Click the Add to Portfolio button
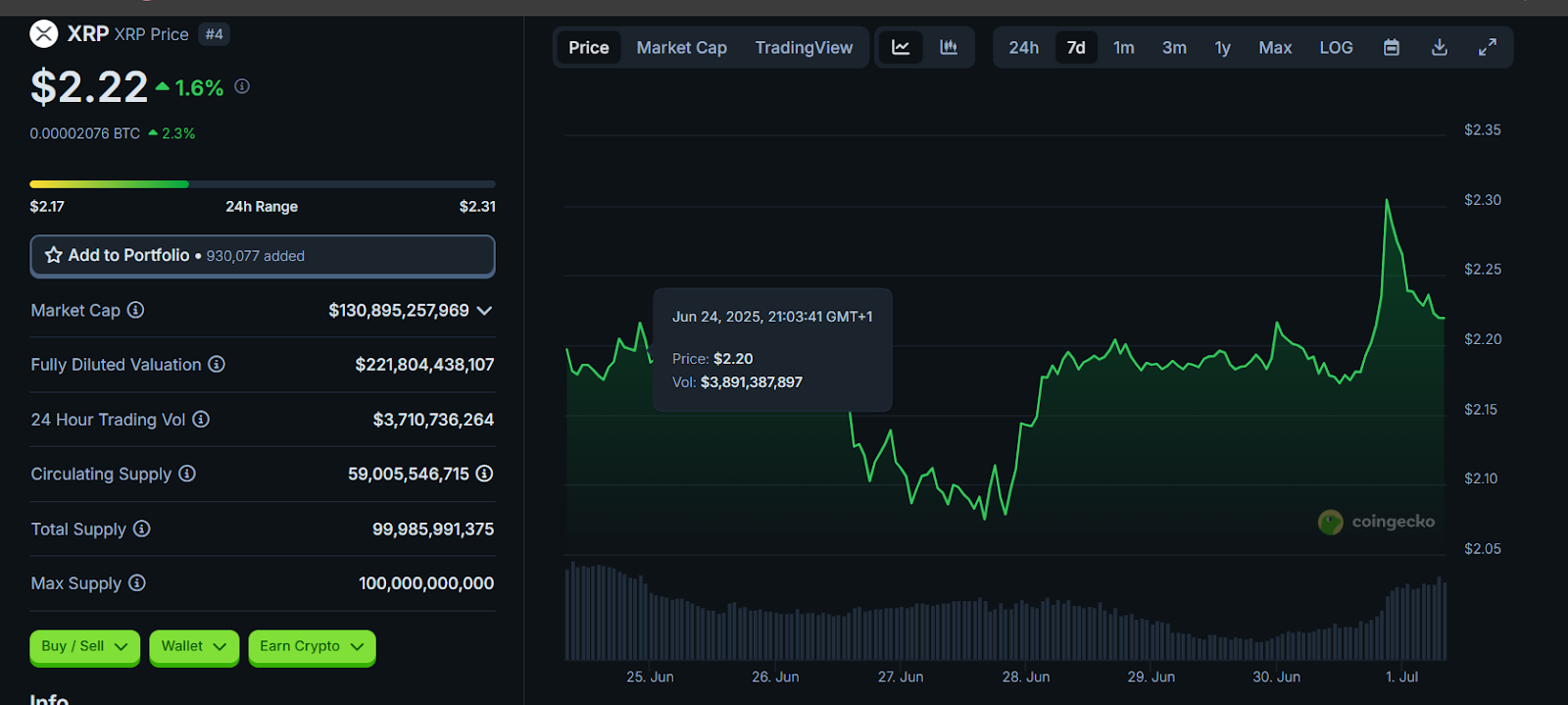 tap(263, 255)
